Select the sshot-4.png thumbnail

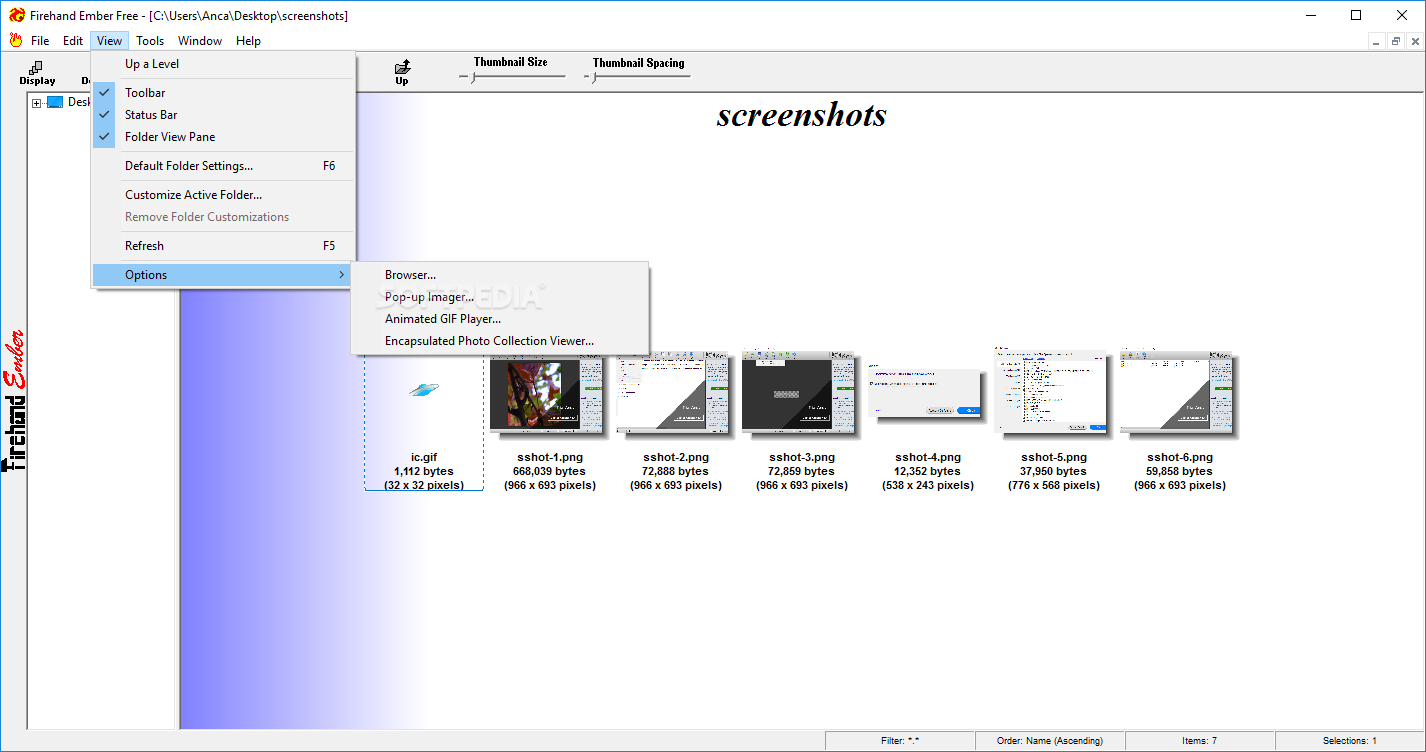(x=926, y=394)
